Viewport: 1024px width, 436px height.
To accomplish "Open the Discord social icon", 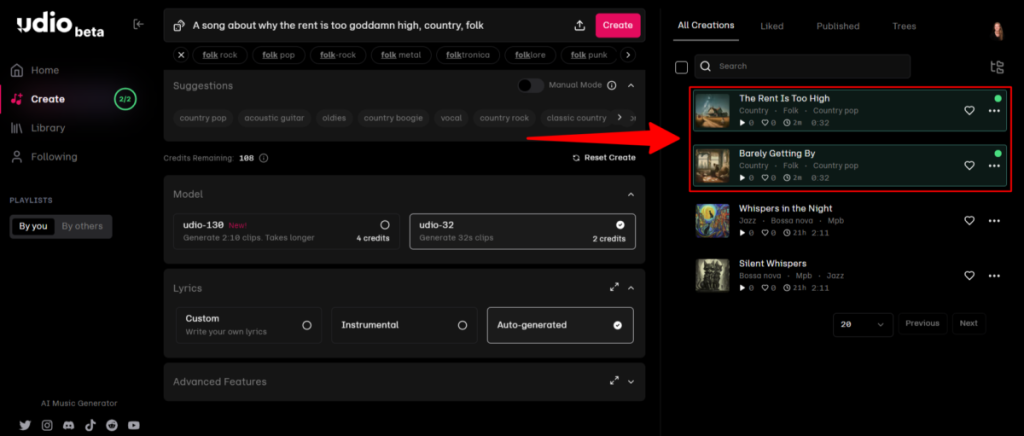I will point(69,426).
